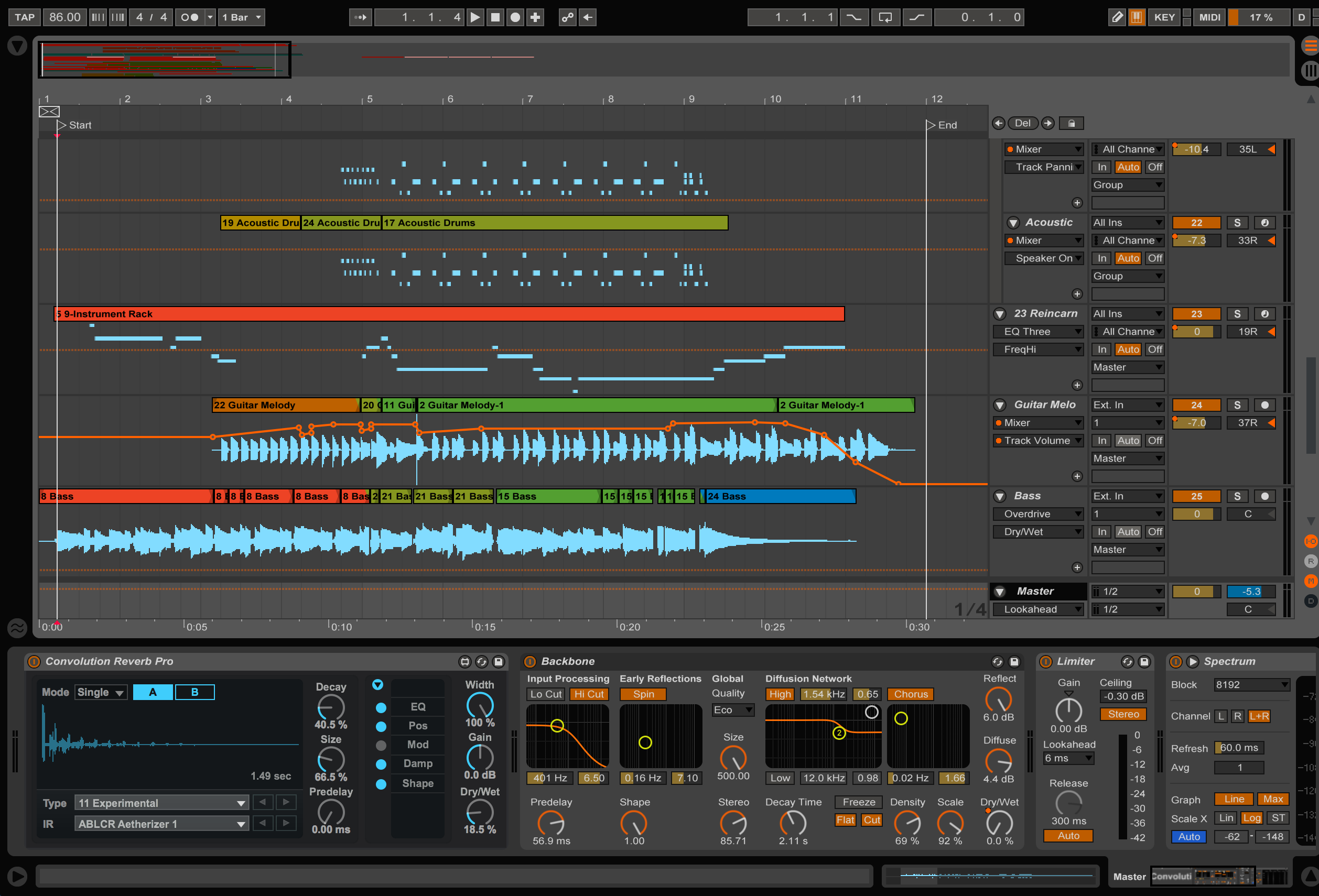Open the Type 11 Experimental dropdown
This screenshot has width=1319, height=896.
pyautogui.click(x=161, y=802)
